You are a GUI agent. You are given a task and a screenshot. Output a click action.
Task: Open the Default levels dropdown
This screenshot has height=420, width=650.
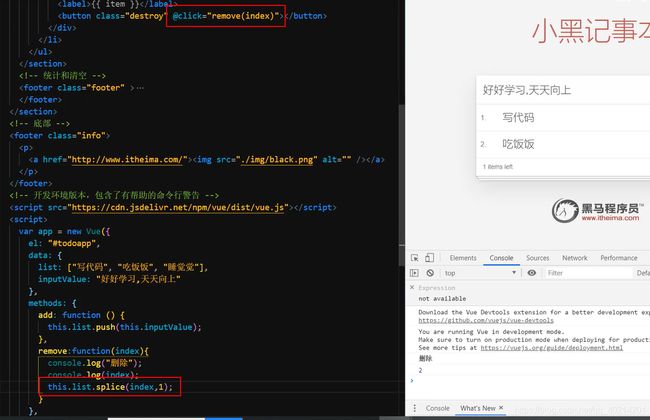coord(643,273)
